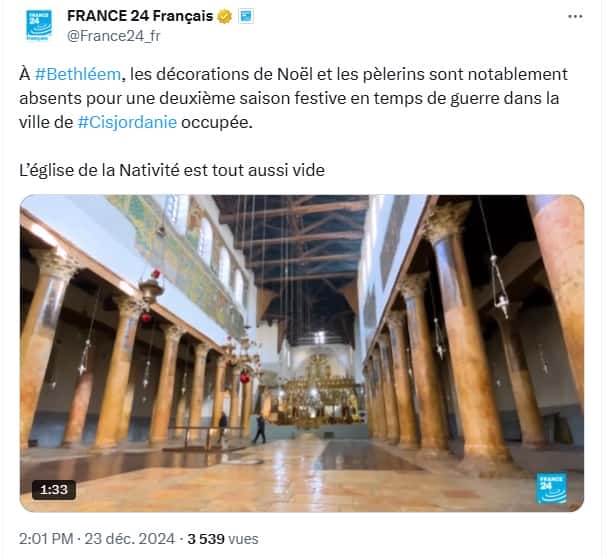Click the square affiliate badge beside the name
Viewport: 616px width, 558px height.
point(246,17)
